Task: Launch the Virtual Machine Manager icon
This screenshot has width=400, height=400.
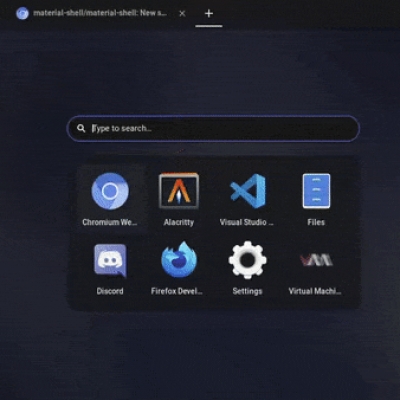Action: (316, 260)
